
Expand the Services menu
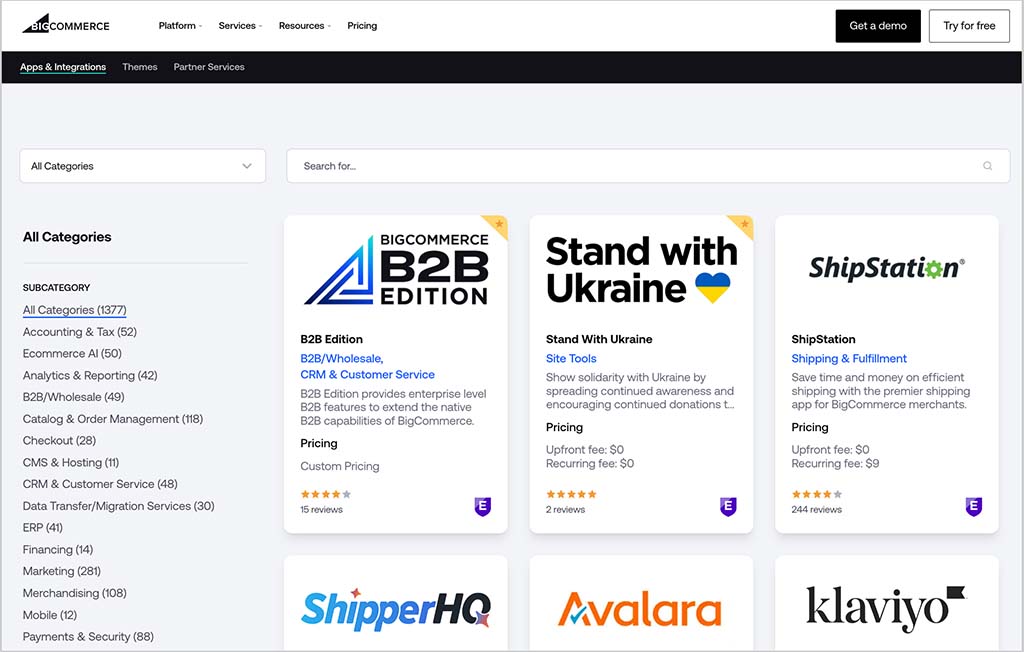[x=240, y=25]
